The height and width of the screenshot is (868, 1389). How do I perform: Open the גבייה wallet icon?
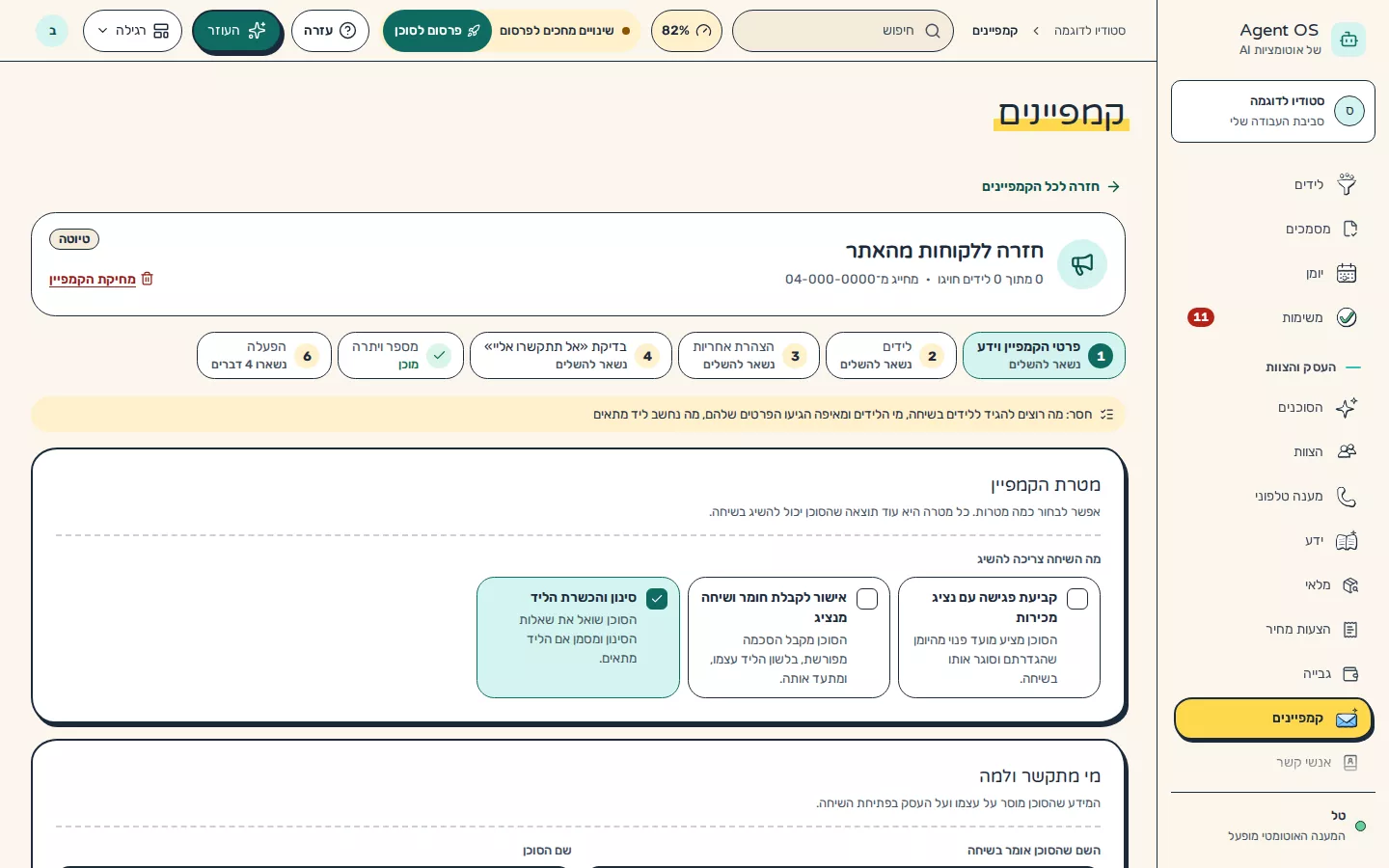coord(1349,673)
